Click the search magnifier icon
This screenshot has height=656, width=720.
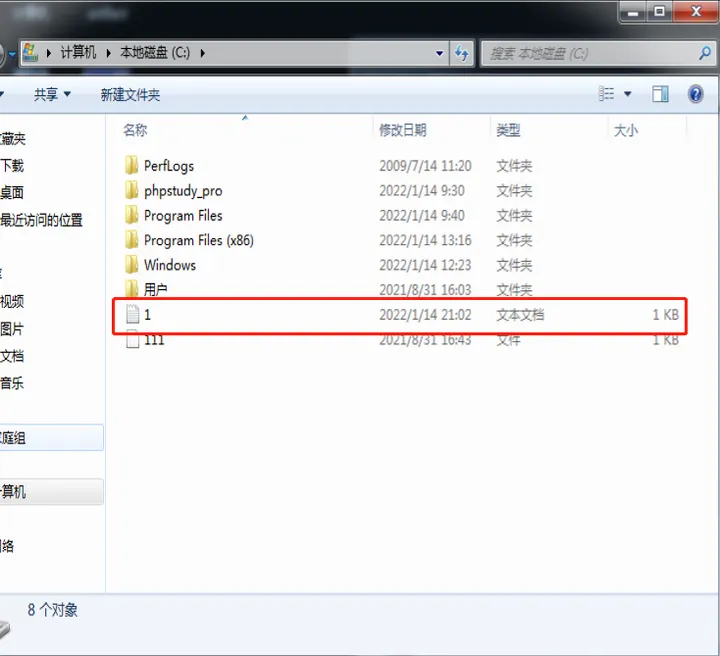pos(705,53)
